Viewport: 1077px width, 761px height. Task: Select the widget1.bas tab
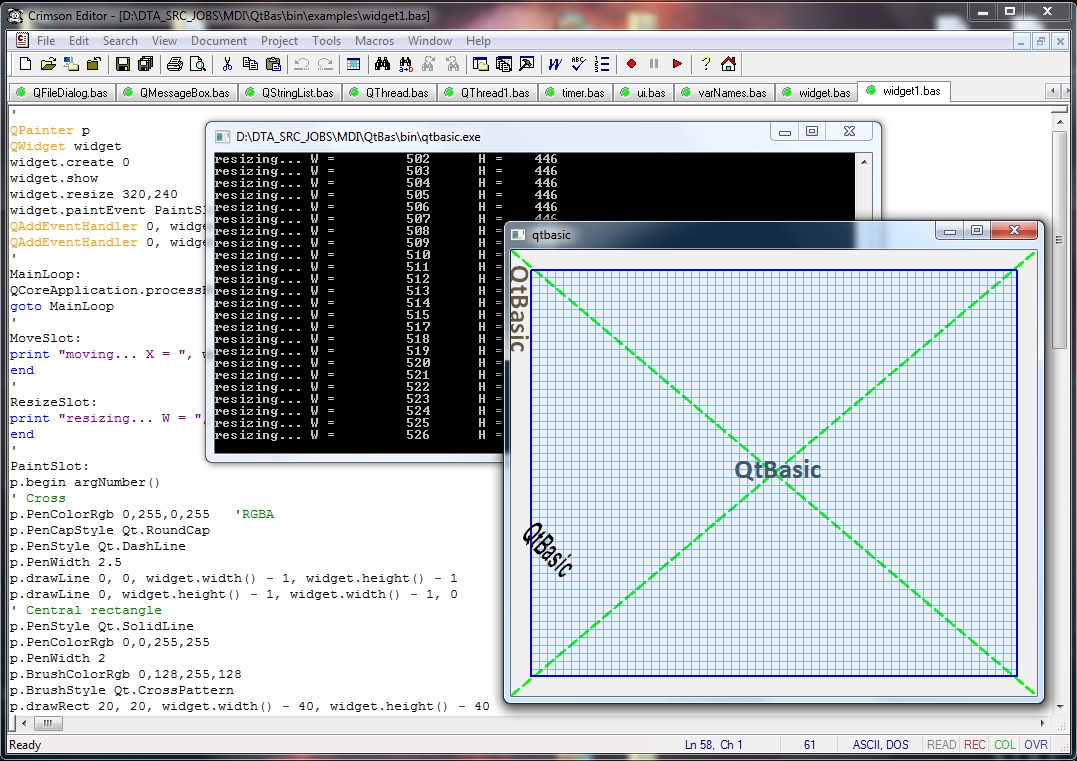[904, 91]
